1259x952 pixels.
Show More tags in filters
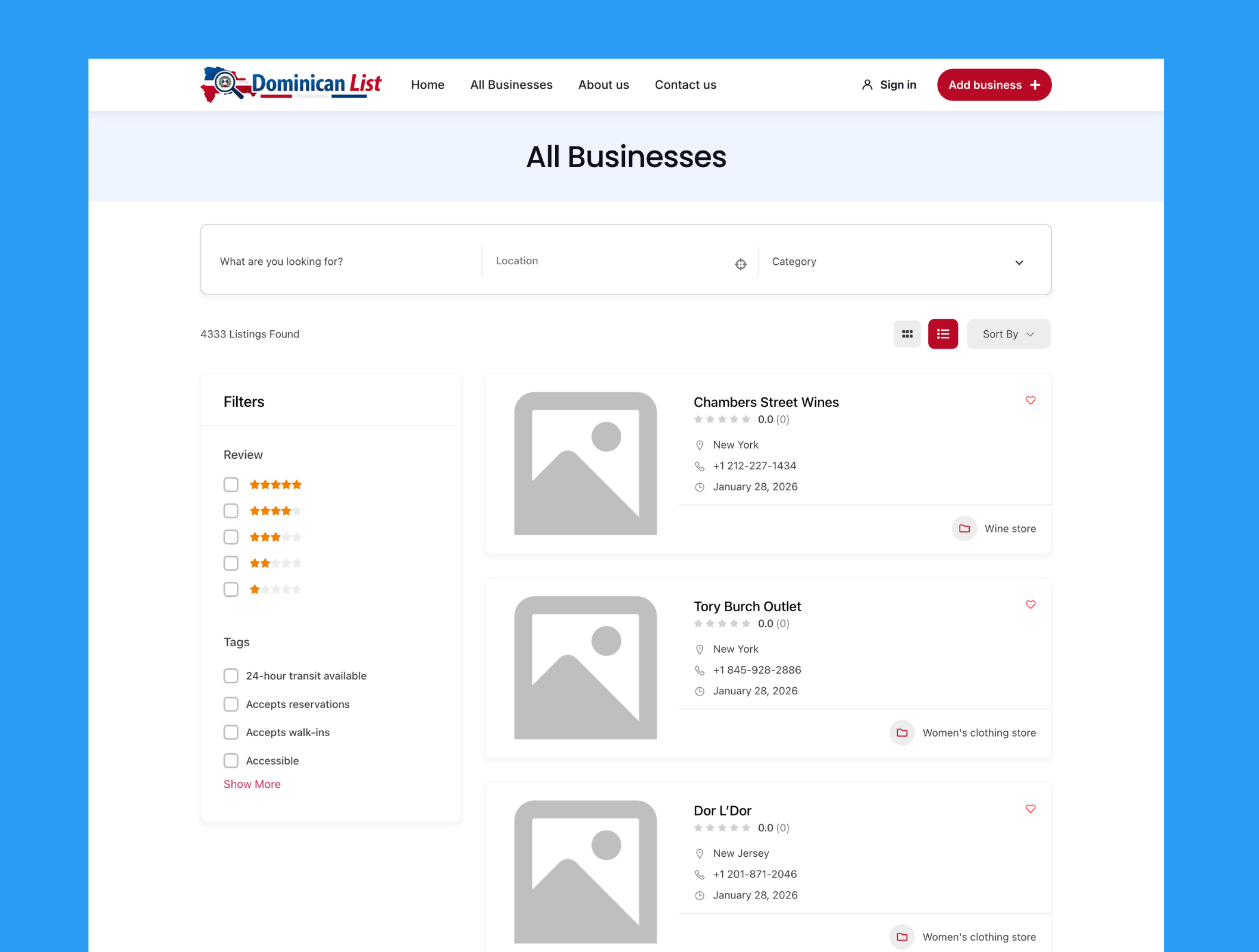[x=252, y=784]
